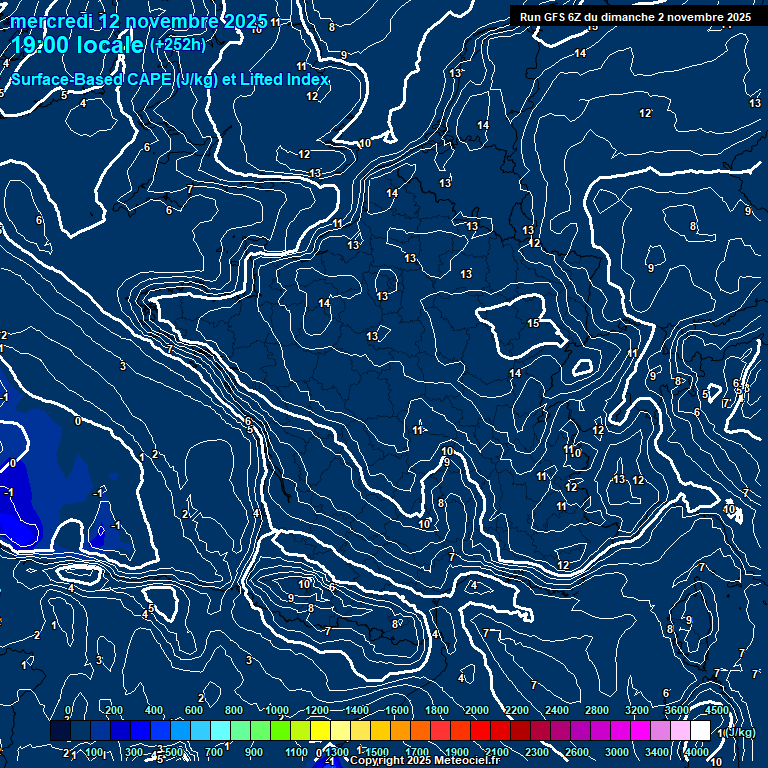Click the bright green 1000–1100 legend swatch
Screen dimensions: 768x768
tap(280, 730)
